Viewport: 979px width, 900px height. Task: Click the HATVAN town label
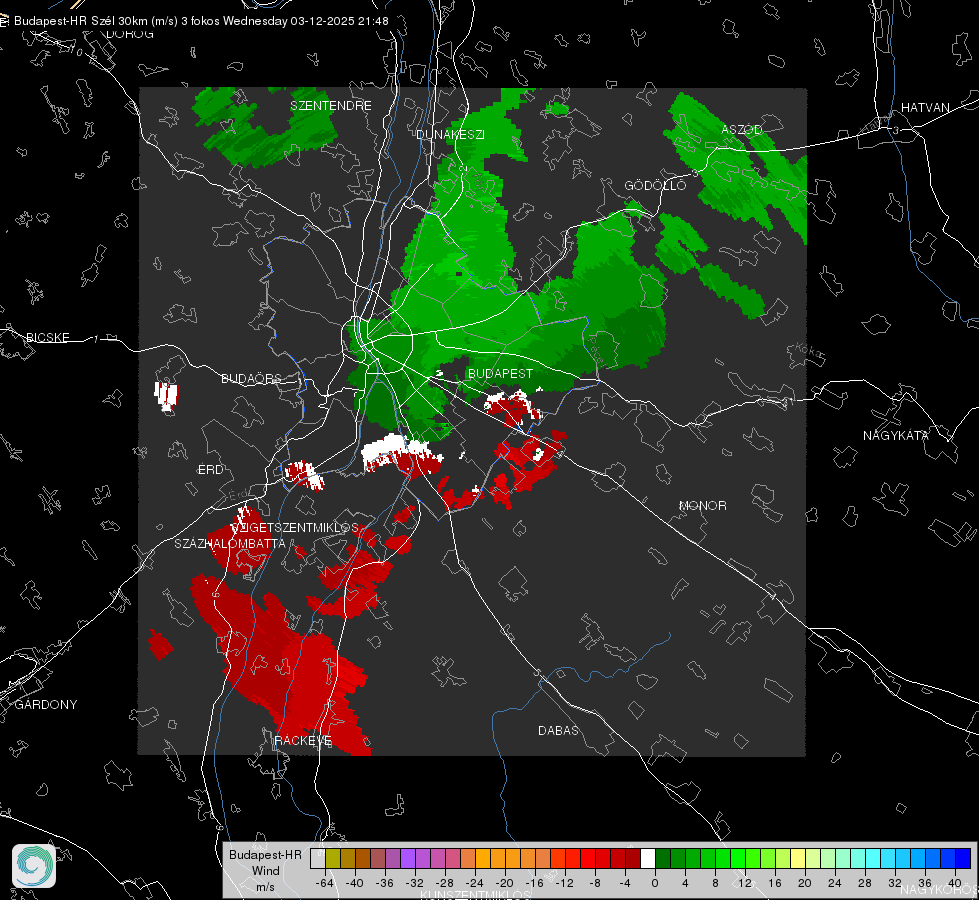[925, 108]
